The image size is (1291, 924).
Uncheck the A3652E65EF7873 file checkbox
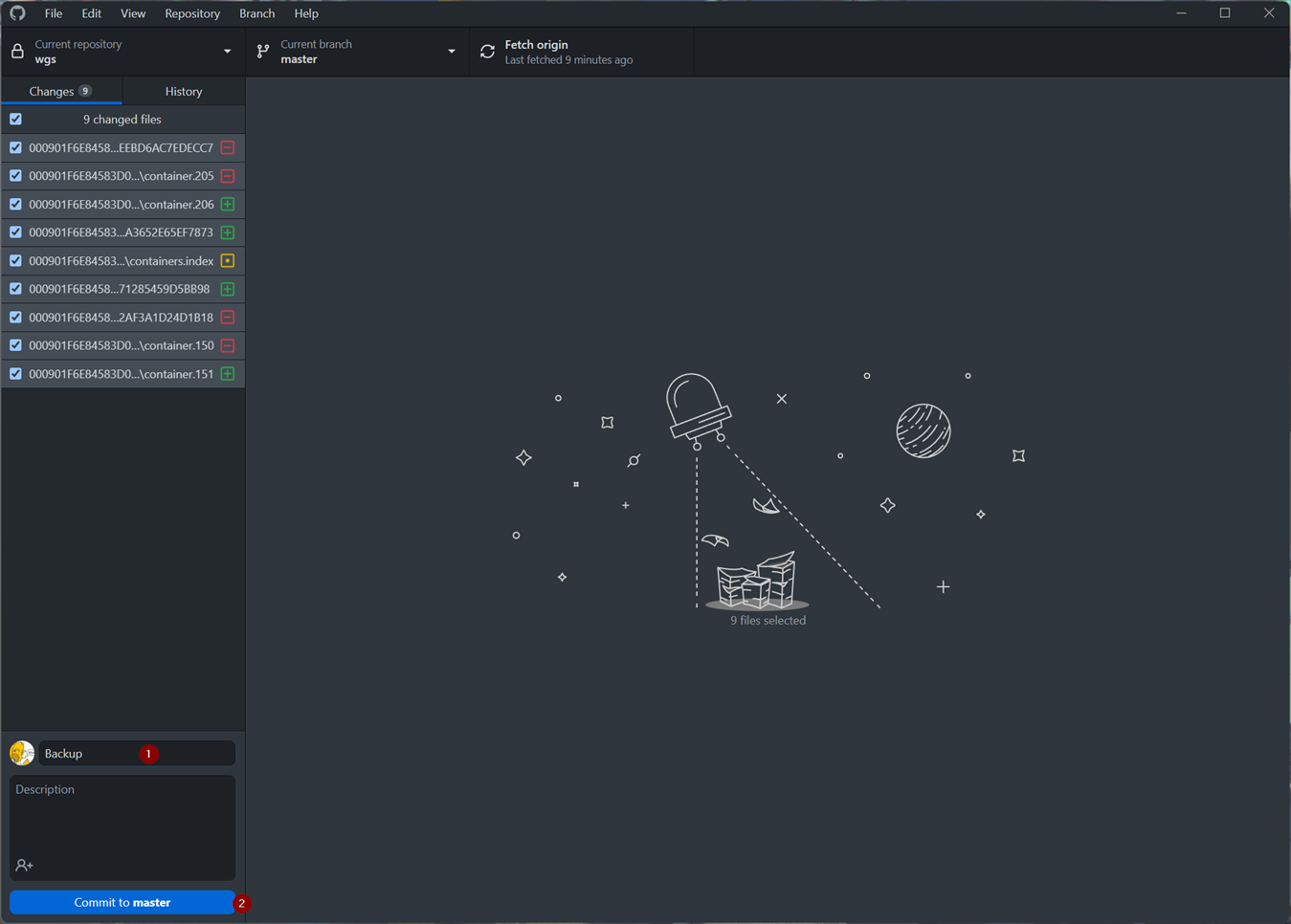15,232
